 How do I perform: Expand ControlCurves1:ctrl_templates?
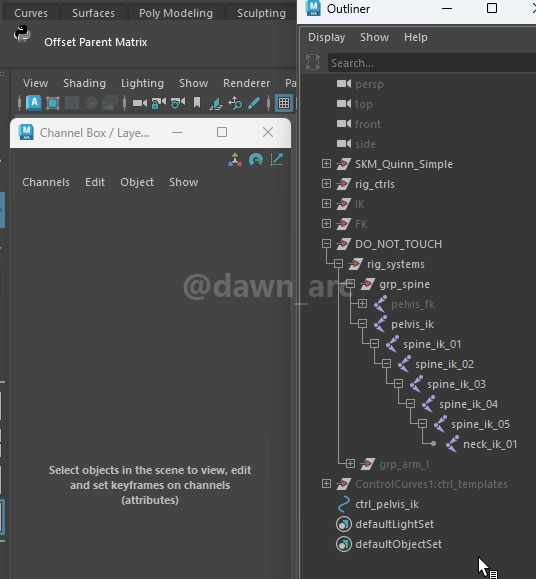[326, 483]
